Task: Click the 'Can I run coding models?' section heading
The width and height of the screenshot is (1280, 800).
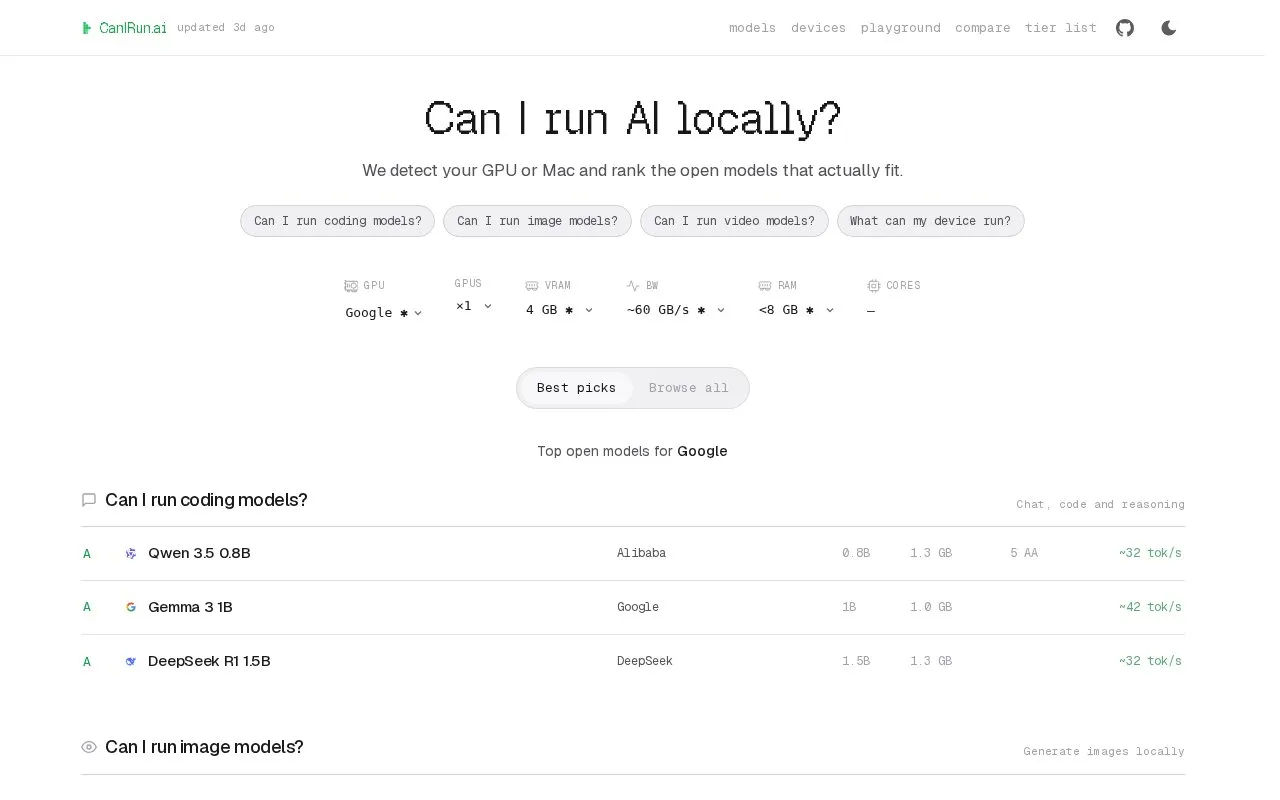Action: (206, 500)
